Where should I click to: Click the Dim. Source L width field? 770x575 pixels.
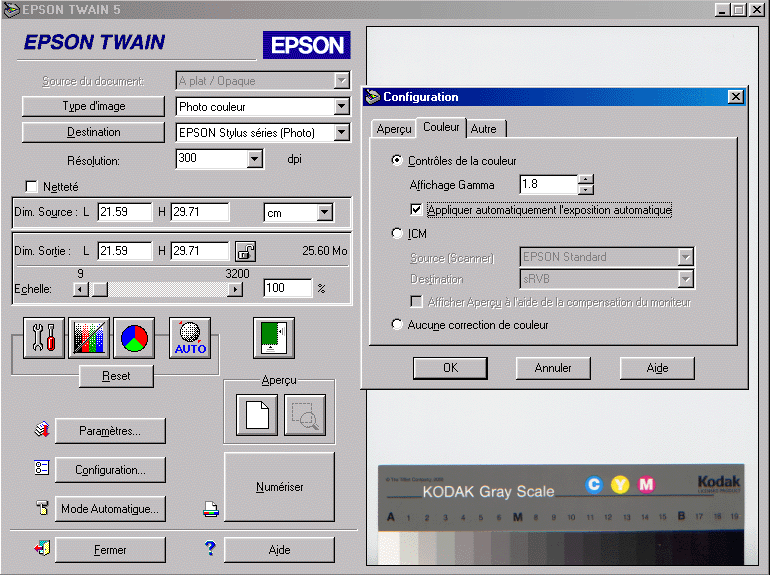pyautogui.click(x=125, y=212)
